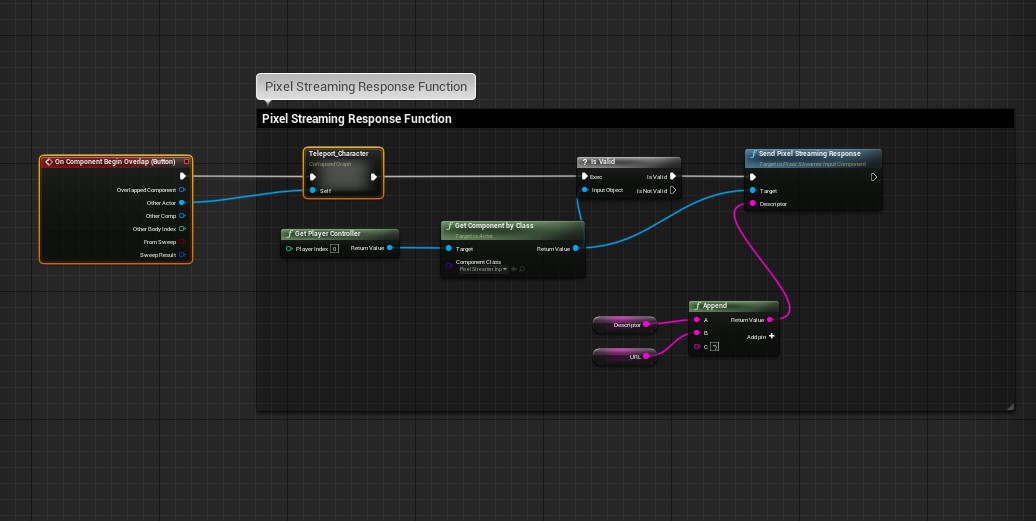Open the Component Class dropdown (Pixel Streamer Inp)
Viewport: 1036px width, 521px height.
pyautogui.click(x=483, y=269)
